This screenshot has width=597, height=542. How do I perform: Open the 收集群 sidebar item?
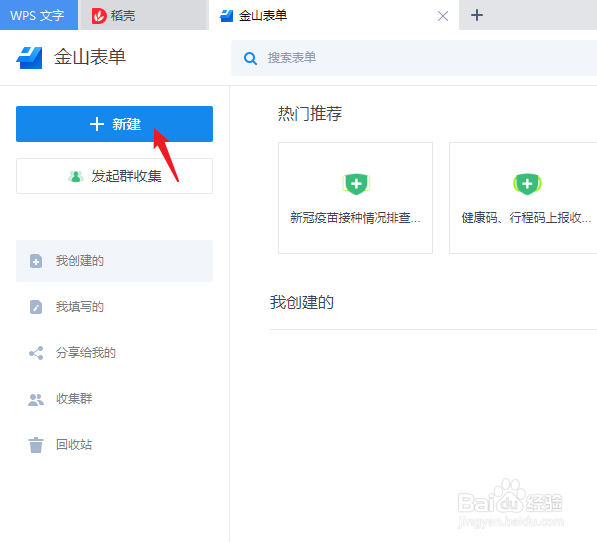tap(114, 399)
